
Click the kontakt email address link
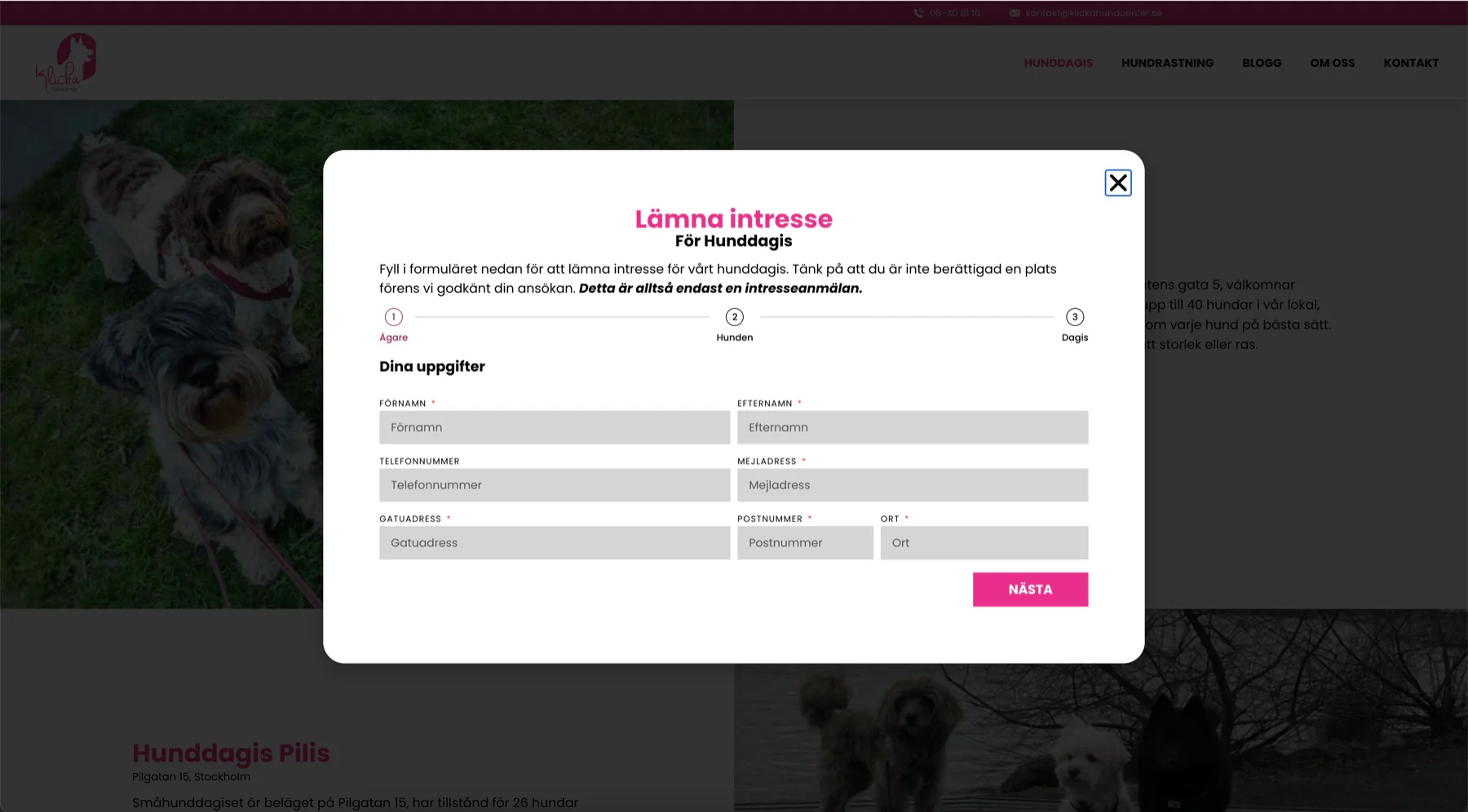(1094, 13)
